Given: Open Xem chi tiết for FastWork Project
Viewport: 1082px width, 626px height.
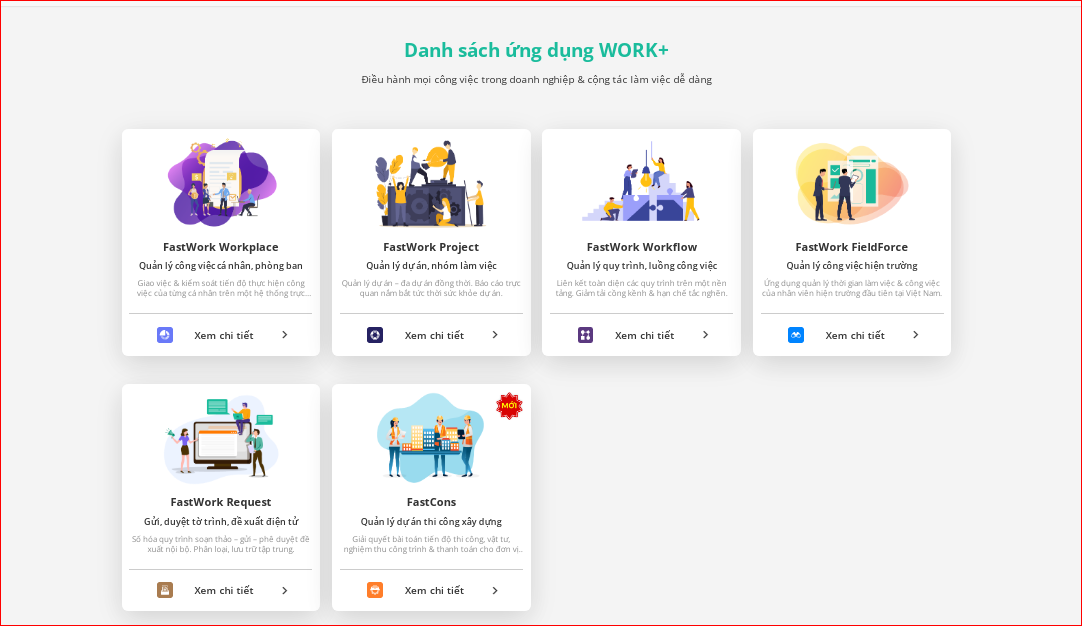Looking at the screenshot, I should (436, 335).
